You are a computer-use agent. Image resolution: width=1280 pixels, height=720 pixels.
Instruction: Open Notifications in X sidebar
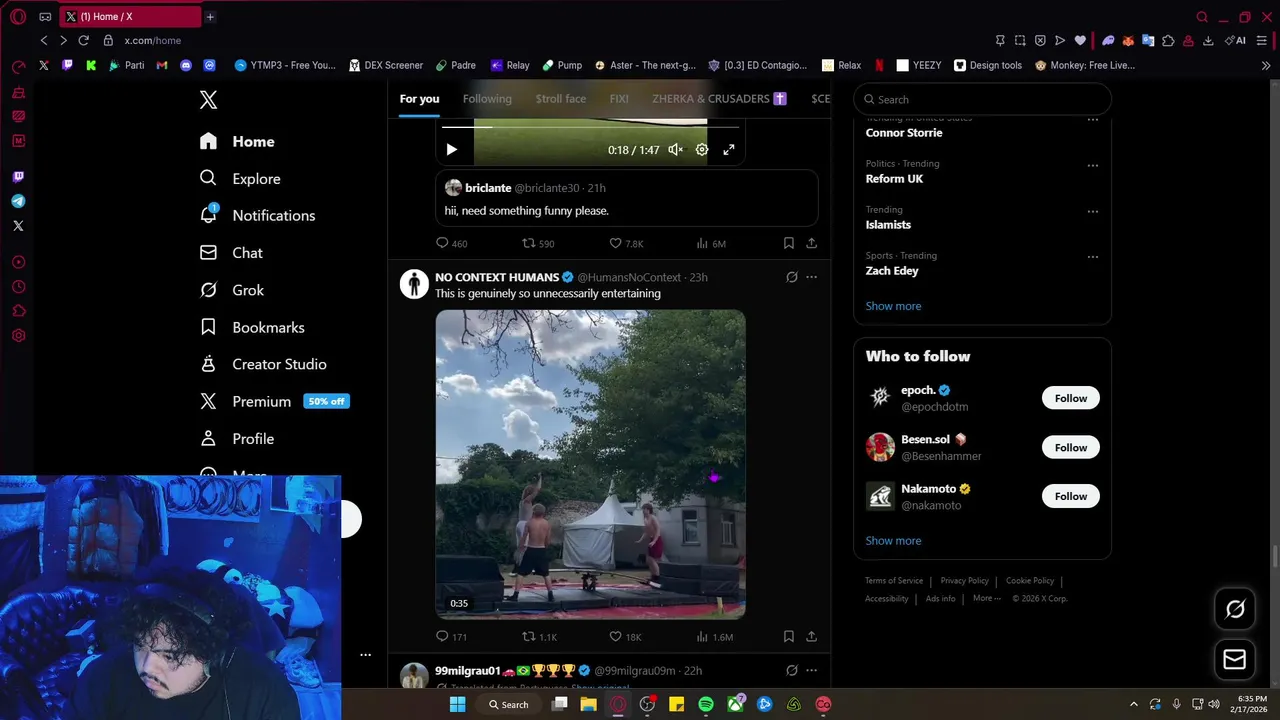click(x=257, y=215)
